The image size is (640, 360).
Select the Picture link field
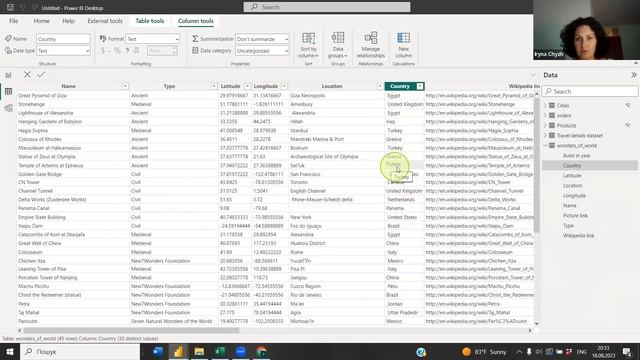(575, 216)
